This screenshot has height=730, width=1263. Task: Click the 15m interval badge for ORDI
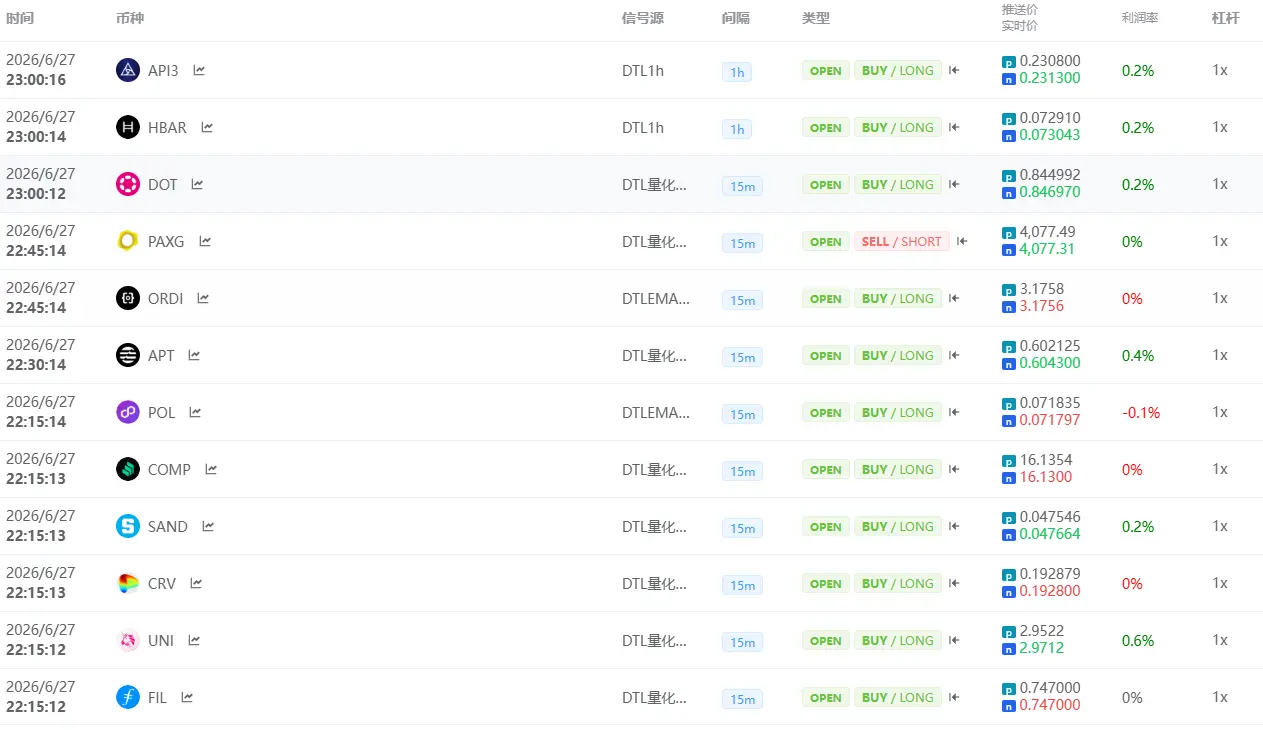click(742, 300)
